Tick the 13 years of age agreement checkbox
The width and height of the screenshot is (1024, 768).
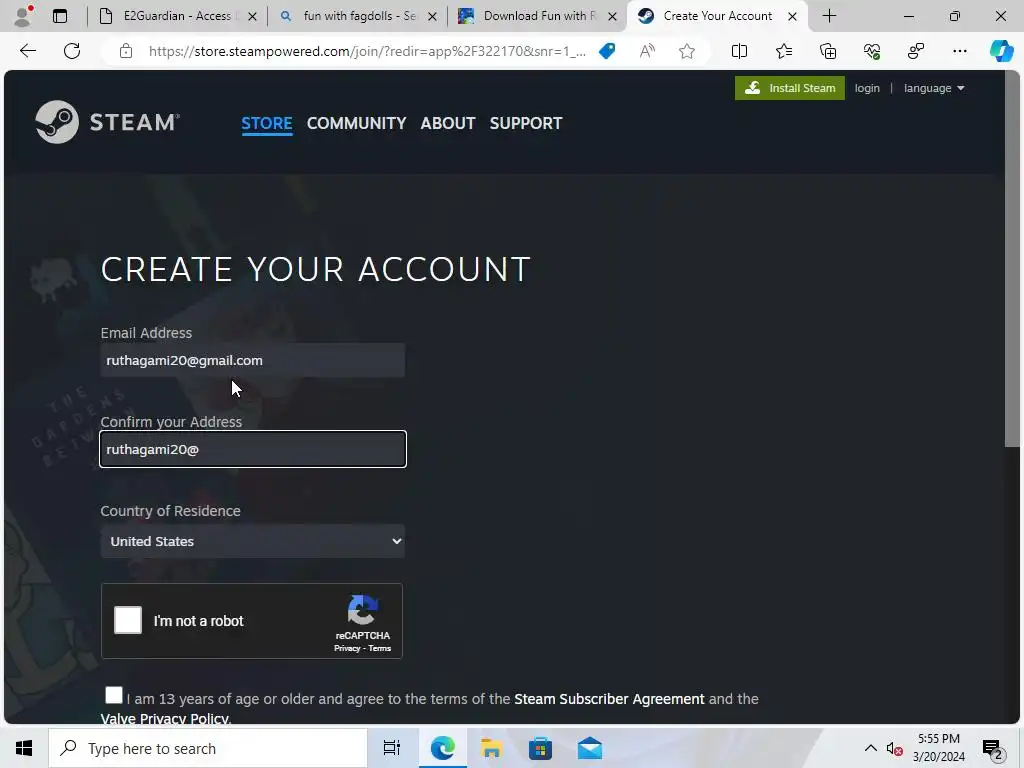pos(114,695)
